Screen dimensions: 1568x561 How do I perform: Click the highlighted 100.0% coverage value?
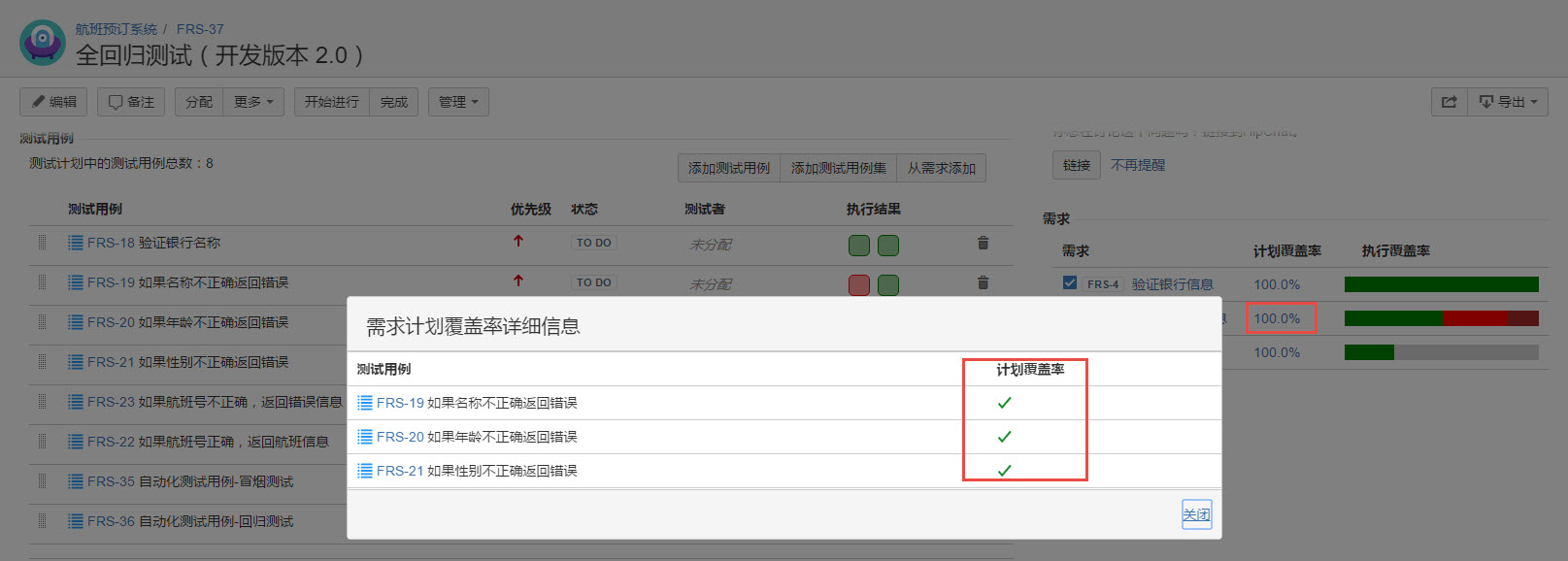[x=1277, y=318]
